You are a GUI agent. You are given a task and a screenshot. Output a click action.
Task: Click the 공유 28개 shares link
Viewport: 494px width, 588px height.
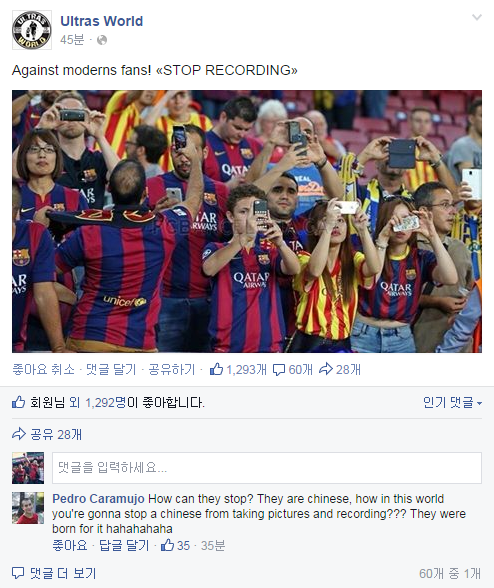coord(47,434)
